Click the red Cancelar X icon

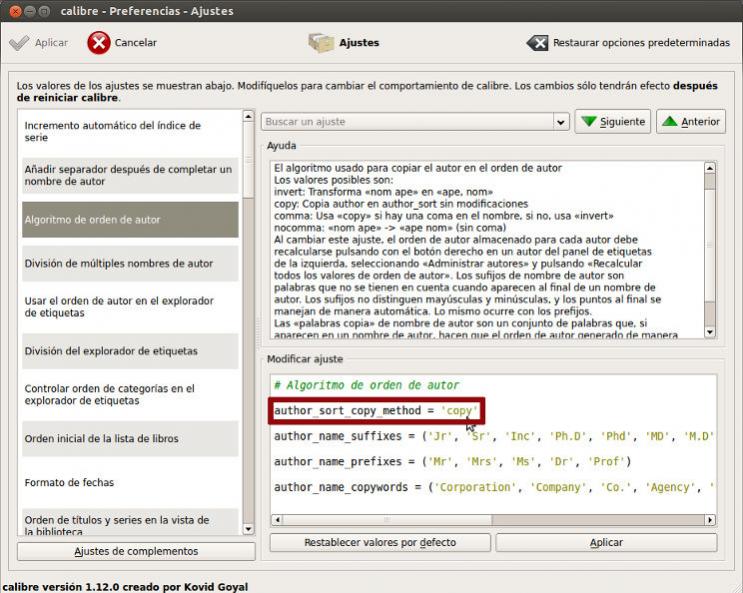pos(99,43)
